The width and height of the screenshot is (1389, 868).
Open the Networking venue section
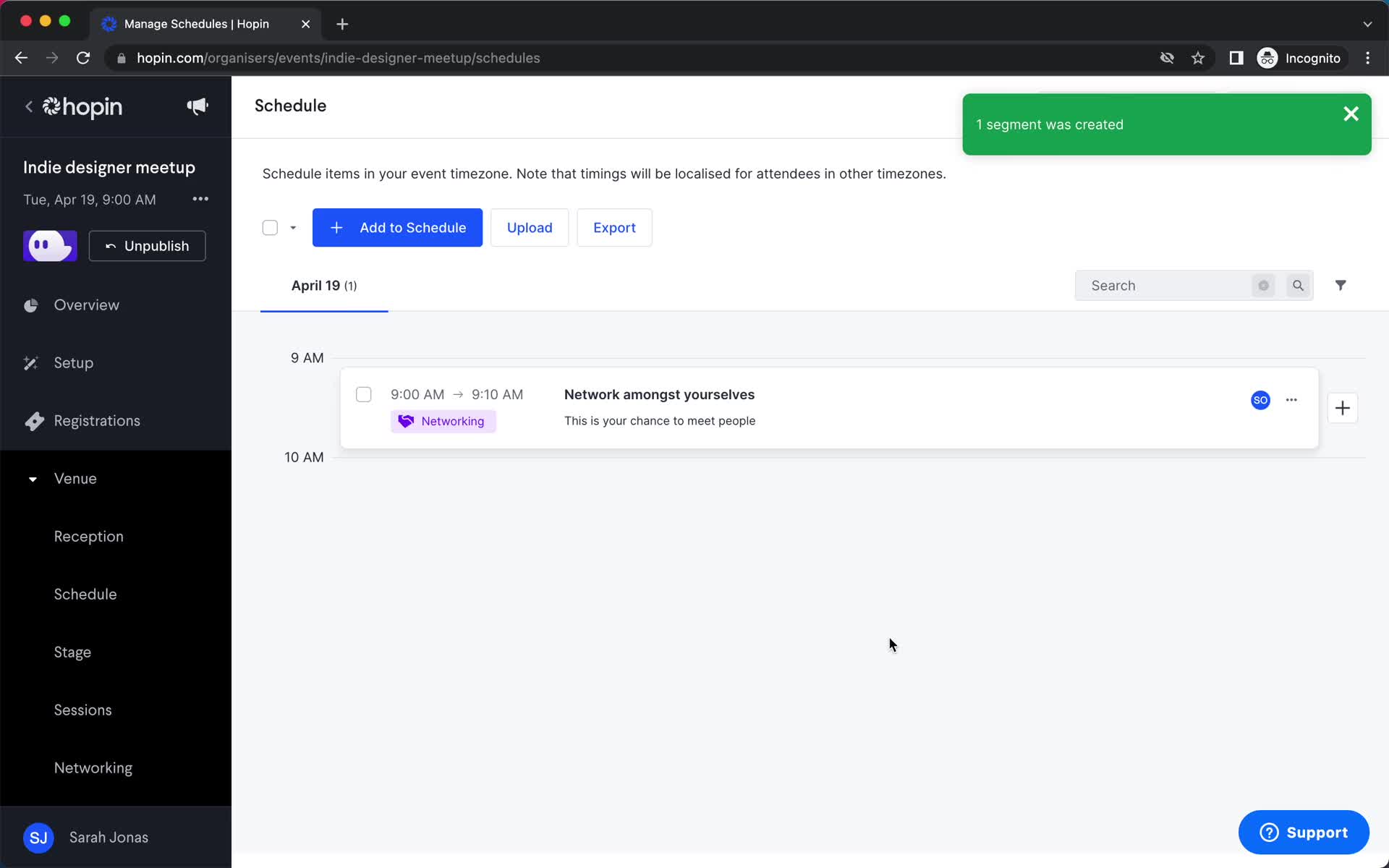(x=93, y=767)
